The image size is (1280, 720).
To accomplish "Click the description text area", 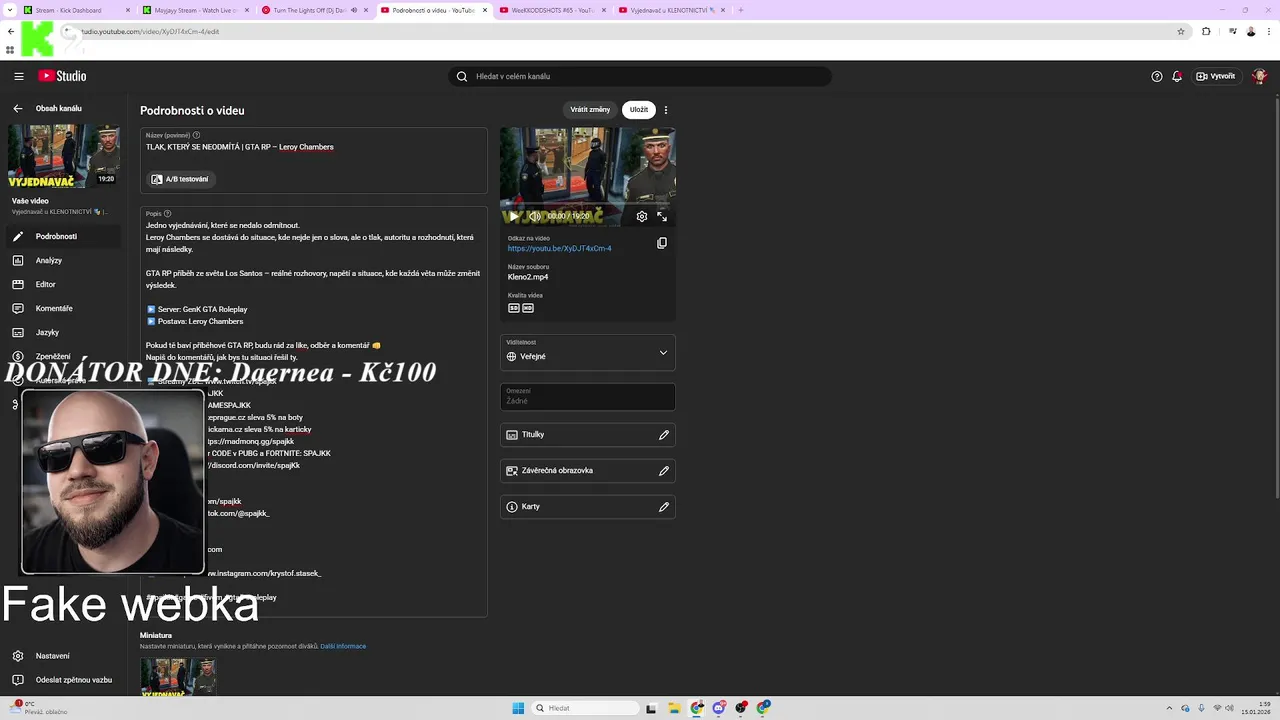I will (x=314, y=410).
